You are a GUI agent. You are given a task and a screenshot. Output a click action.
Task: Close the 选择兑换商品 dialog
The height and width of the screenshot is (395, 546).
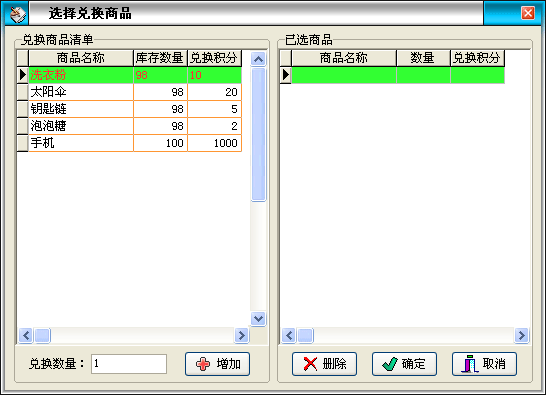(x=528, y=13)
